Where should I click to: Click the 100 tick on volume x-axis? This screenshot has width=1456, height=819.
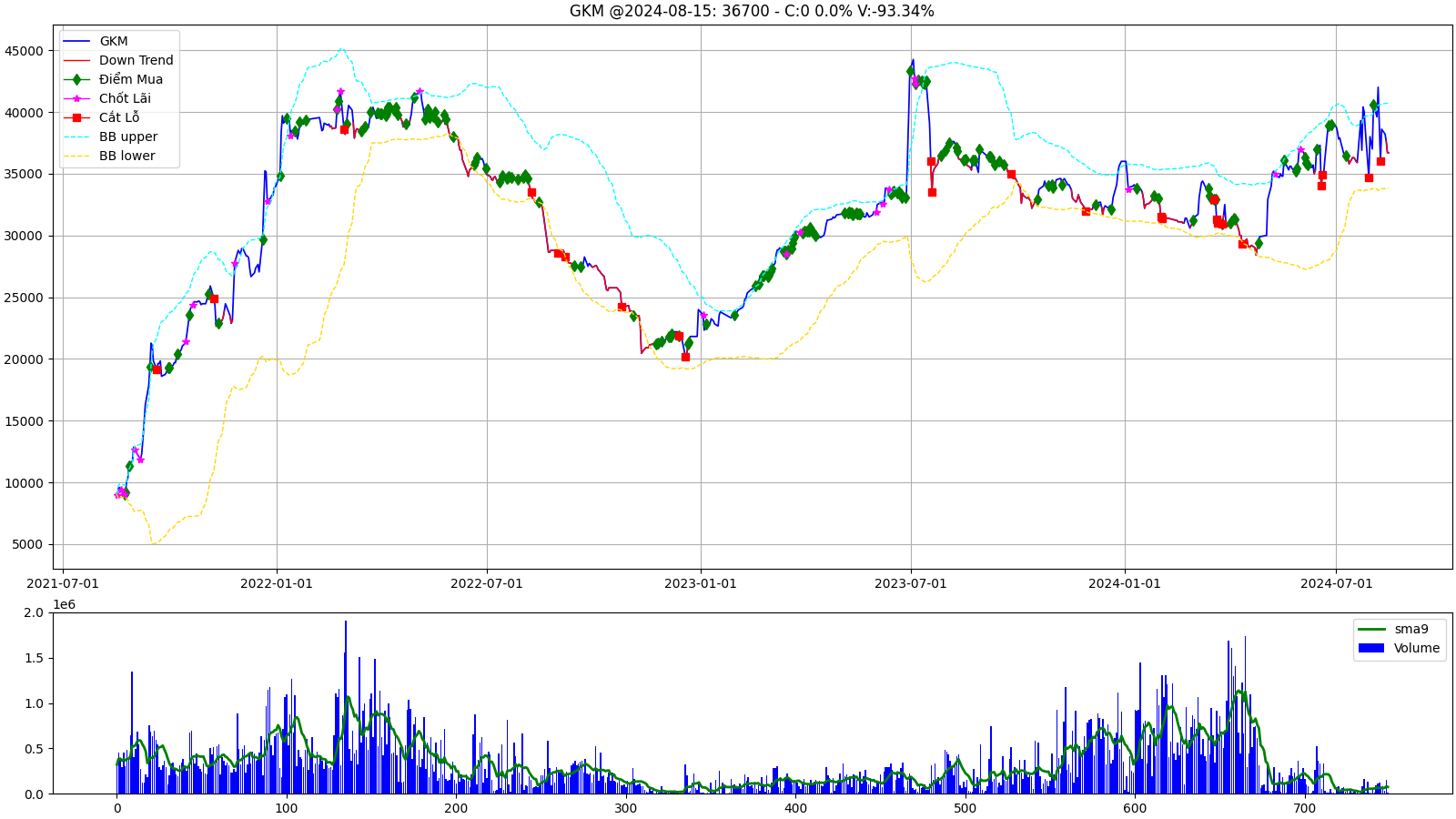coord(286,808)
